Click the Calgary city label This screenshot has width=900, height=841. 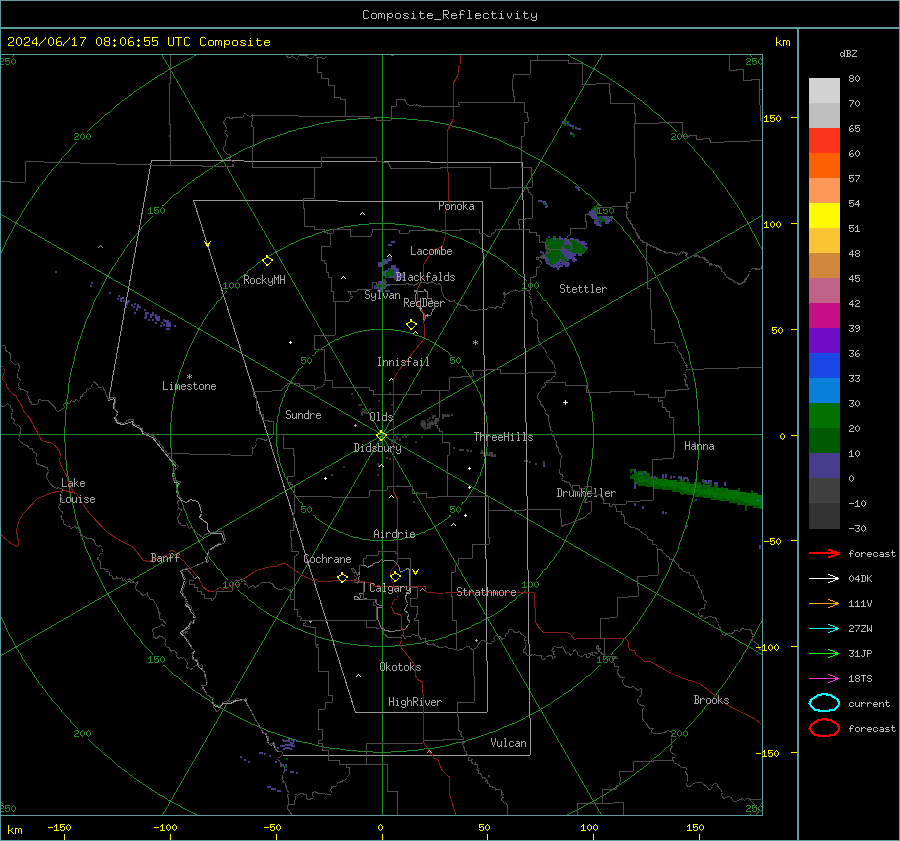point(390,588)
